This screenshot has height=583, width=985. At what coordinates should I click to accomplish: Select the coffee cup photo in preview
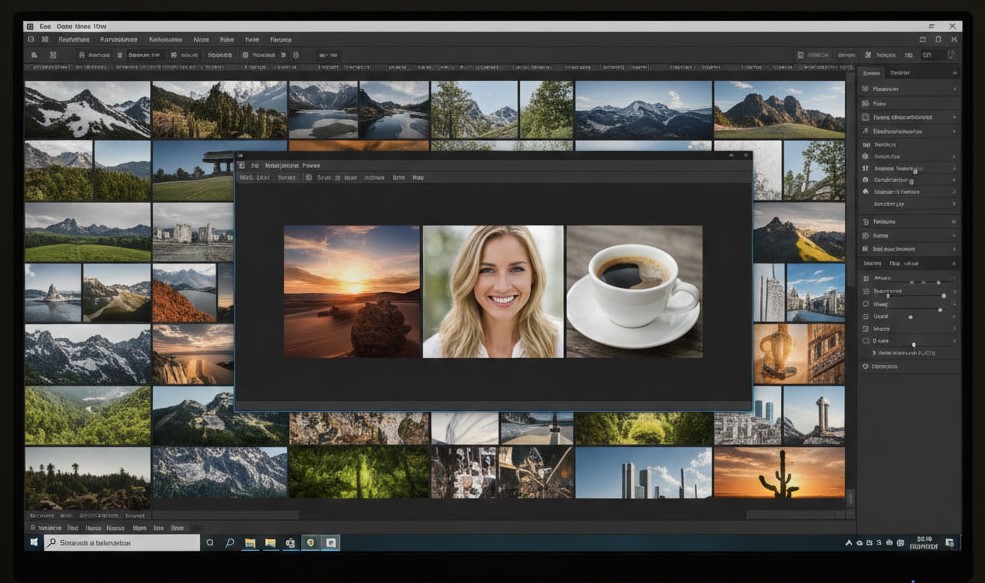[x=634, y=291]
